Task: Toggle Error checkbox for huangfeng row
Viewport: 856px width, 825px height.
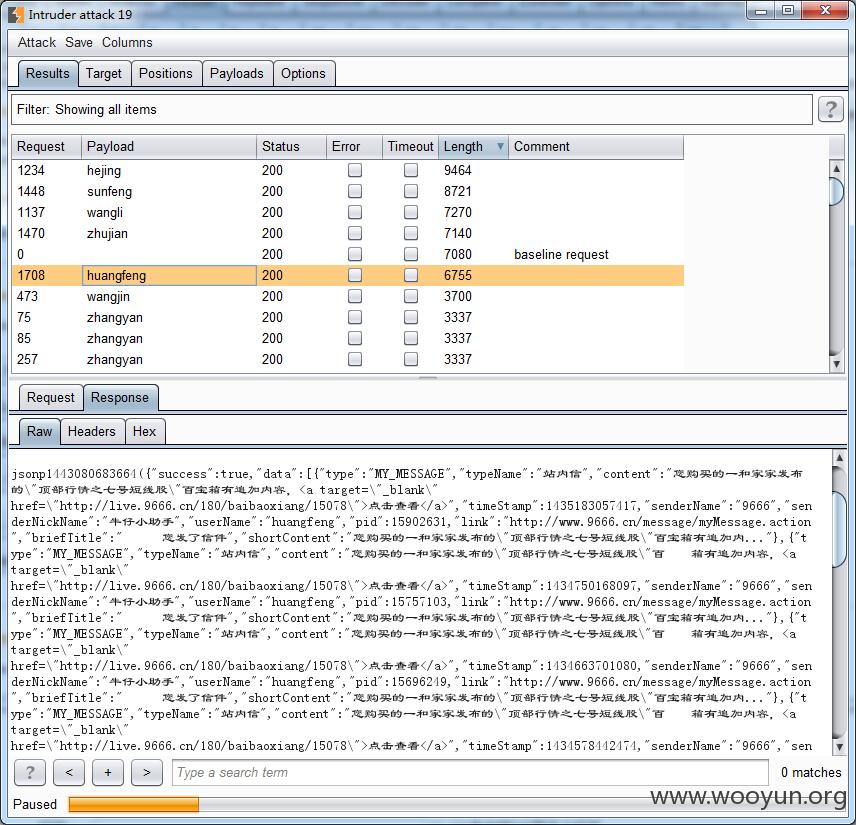Action: [355, 275]
